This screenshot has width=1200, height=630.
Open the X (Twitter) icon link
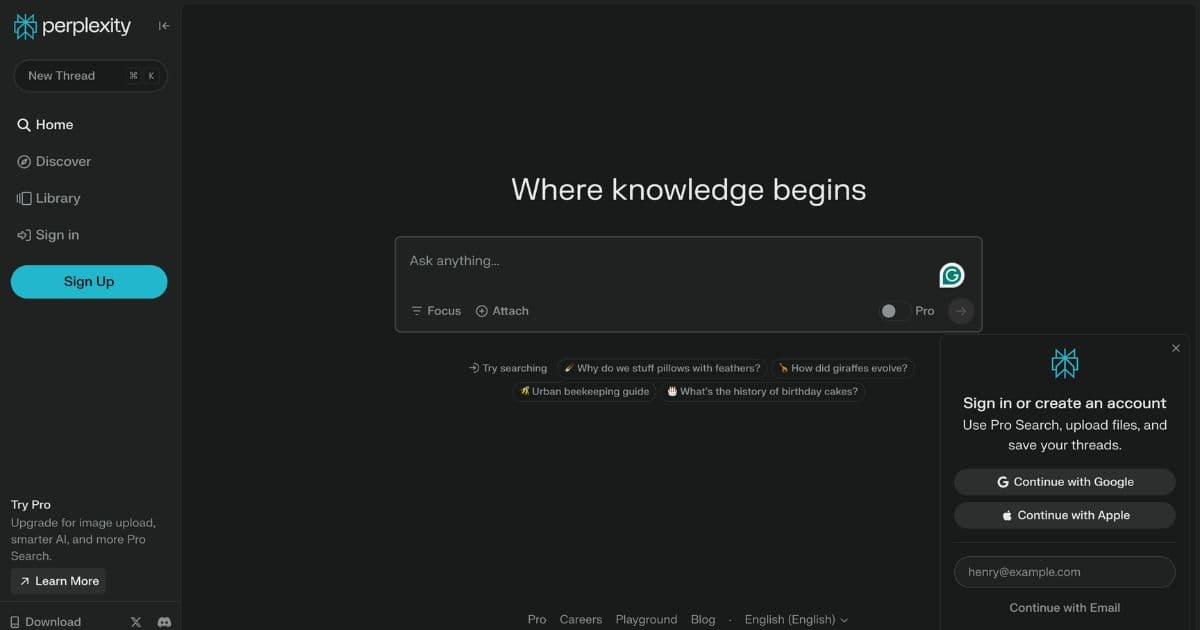pyautogui.click(x=136, y=622)
